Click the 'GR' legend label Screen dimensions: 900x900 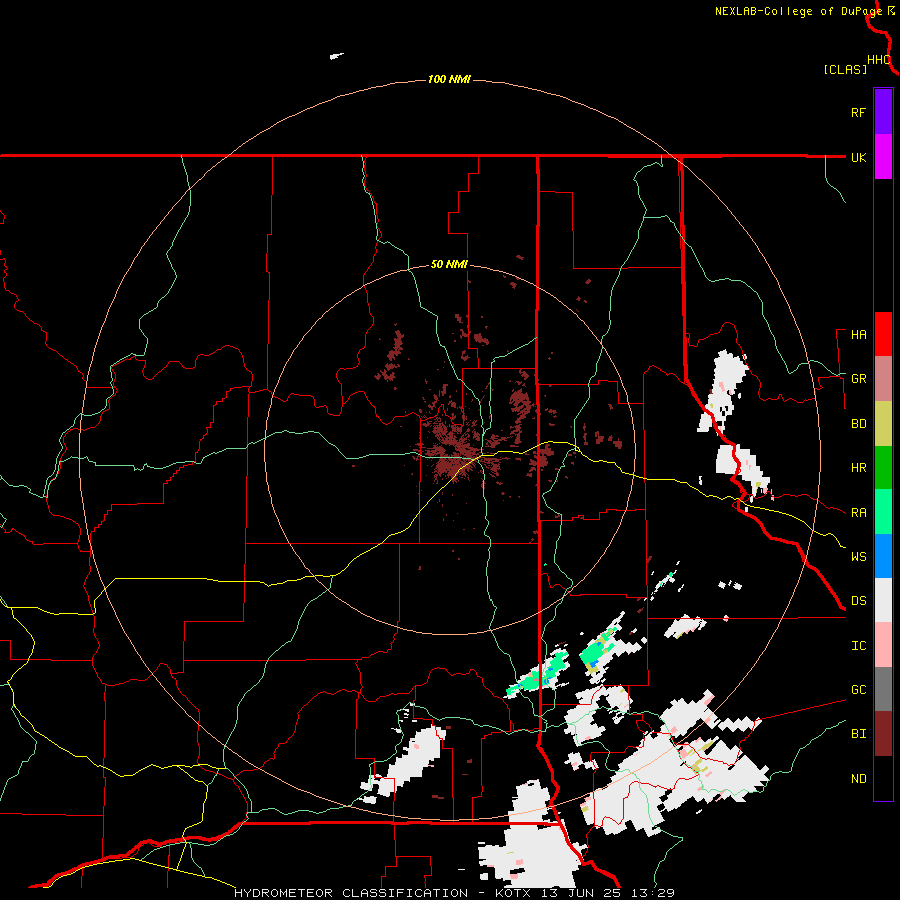tap(858, 379)
